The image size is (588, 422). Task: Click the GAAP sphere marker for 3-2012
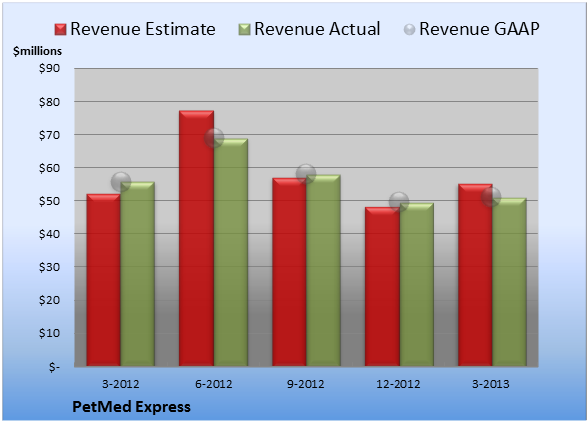(x=121, y=182)
